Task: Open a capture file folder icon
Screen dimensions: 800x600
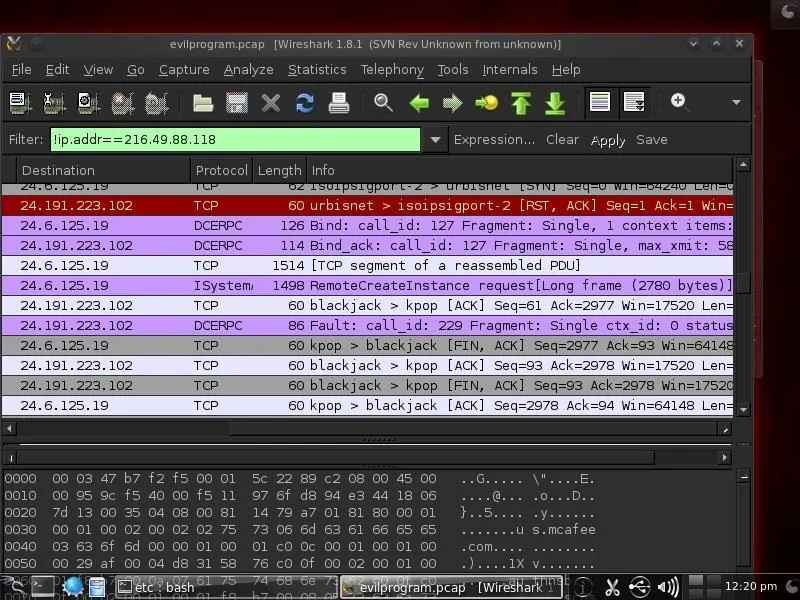Action: 203,103
